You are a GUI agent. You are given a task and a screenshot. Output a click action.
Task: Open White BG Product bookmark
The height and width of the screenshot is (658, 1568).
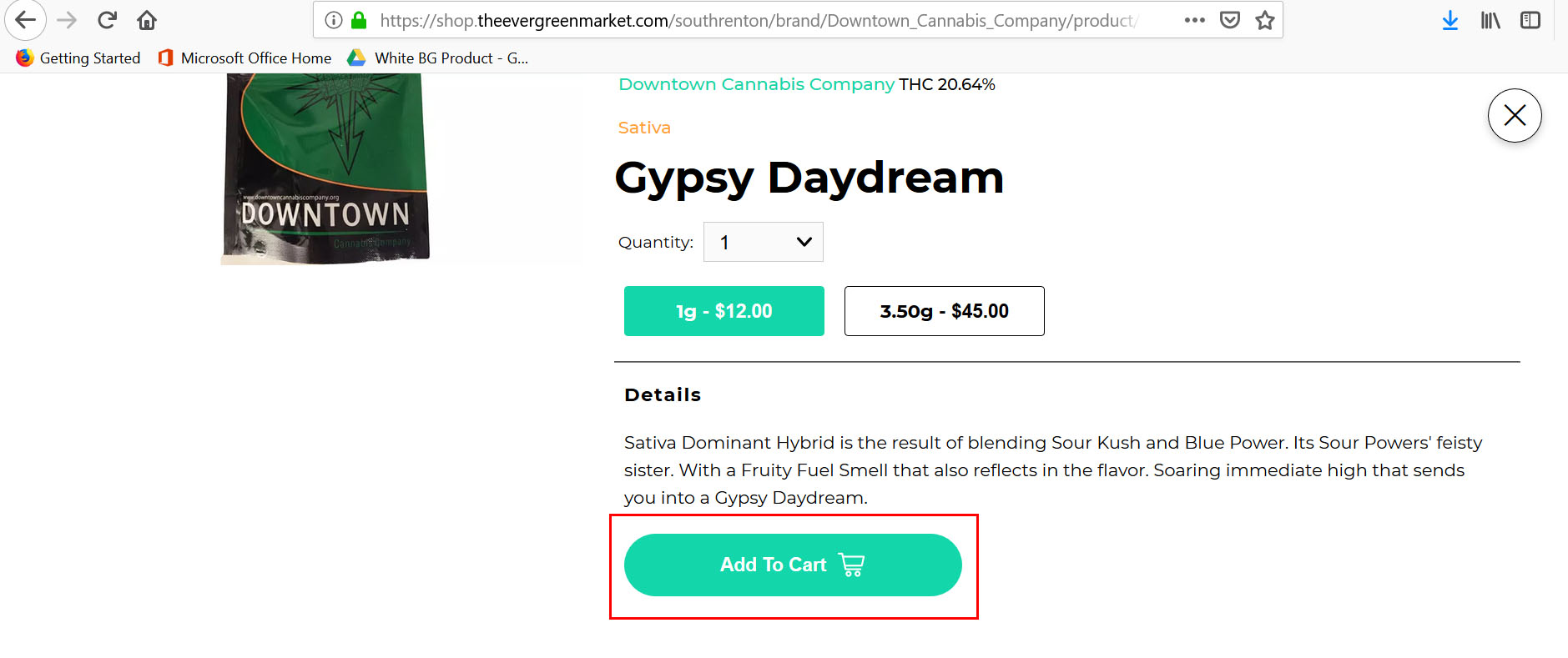[438, 58]
